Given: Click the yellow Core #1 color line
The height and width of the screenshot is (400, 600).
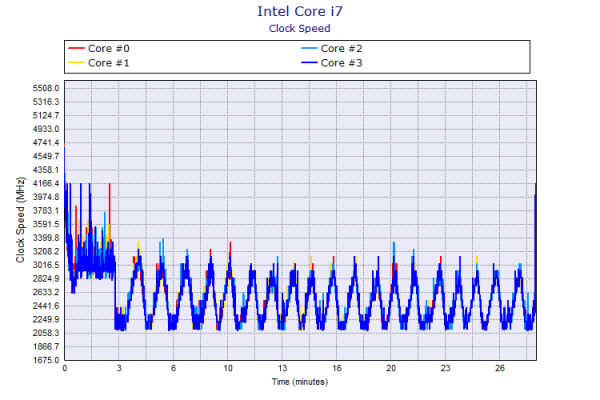Looking at the screenshot, I should 76,63.
